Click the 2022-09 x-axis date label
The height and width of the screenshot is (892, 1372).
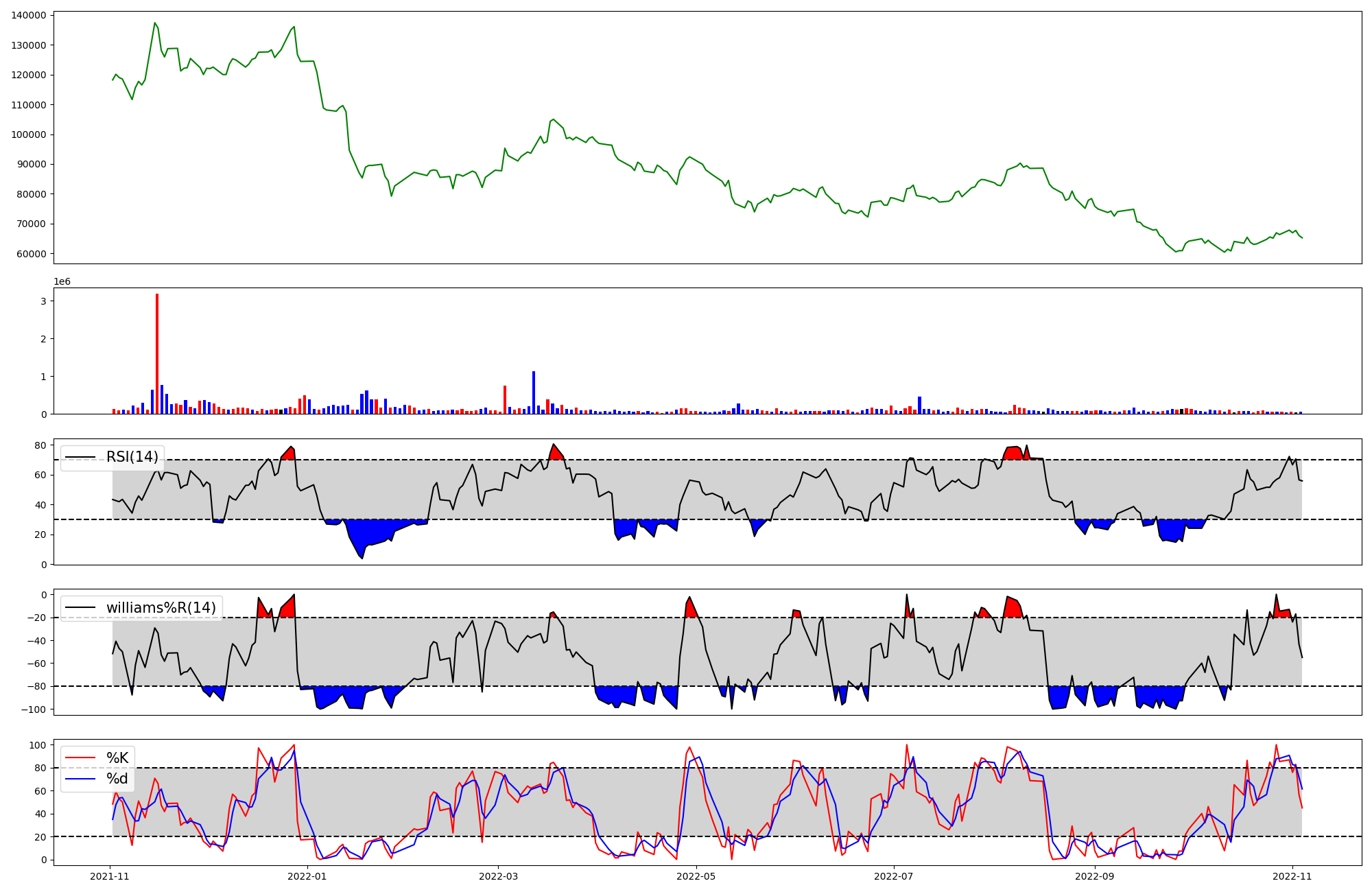point(1095,876)
